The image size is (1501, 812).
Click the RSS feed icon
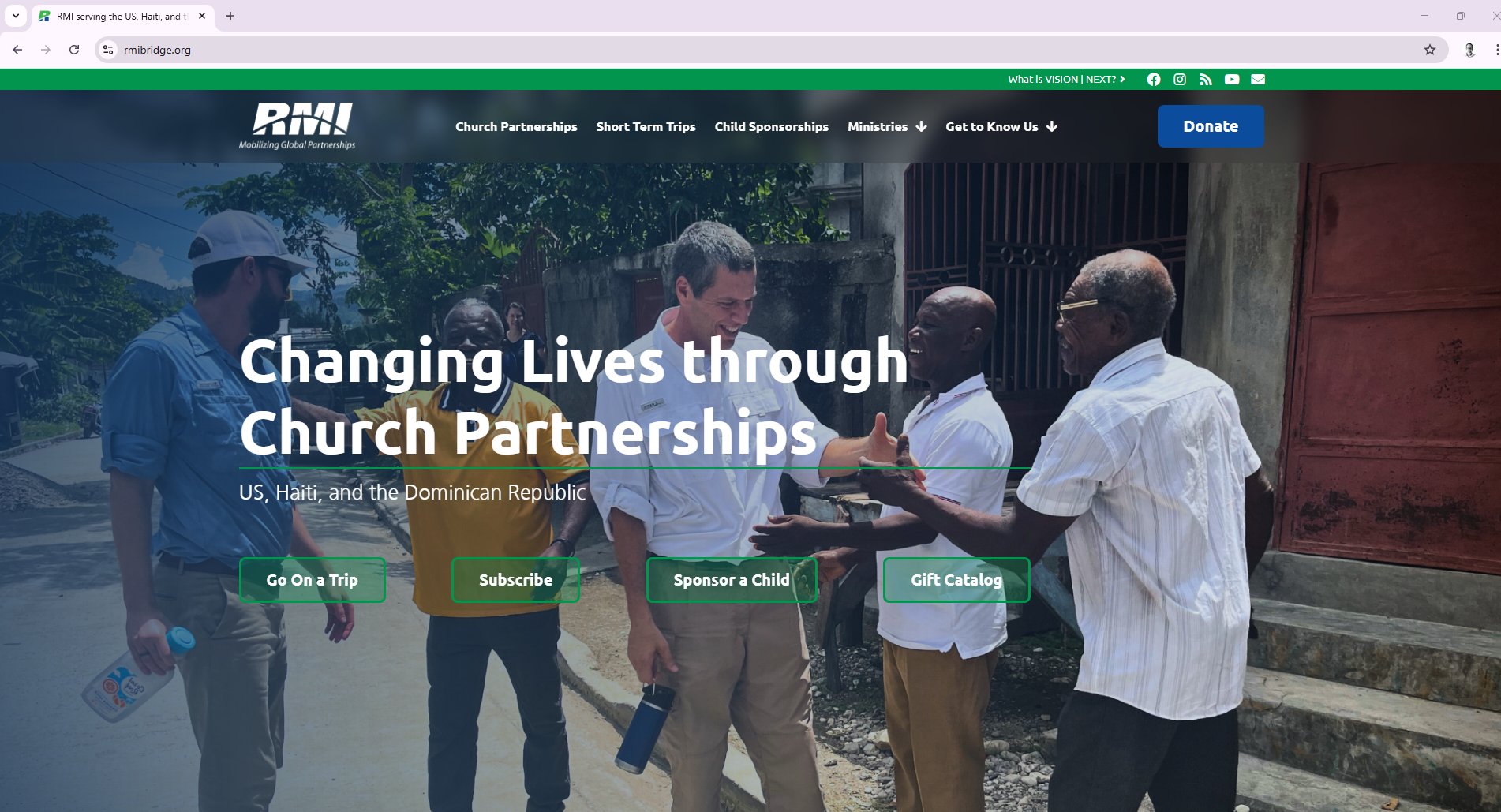[x=1205, y=79]
